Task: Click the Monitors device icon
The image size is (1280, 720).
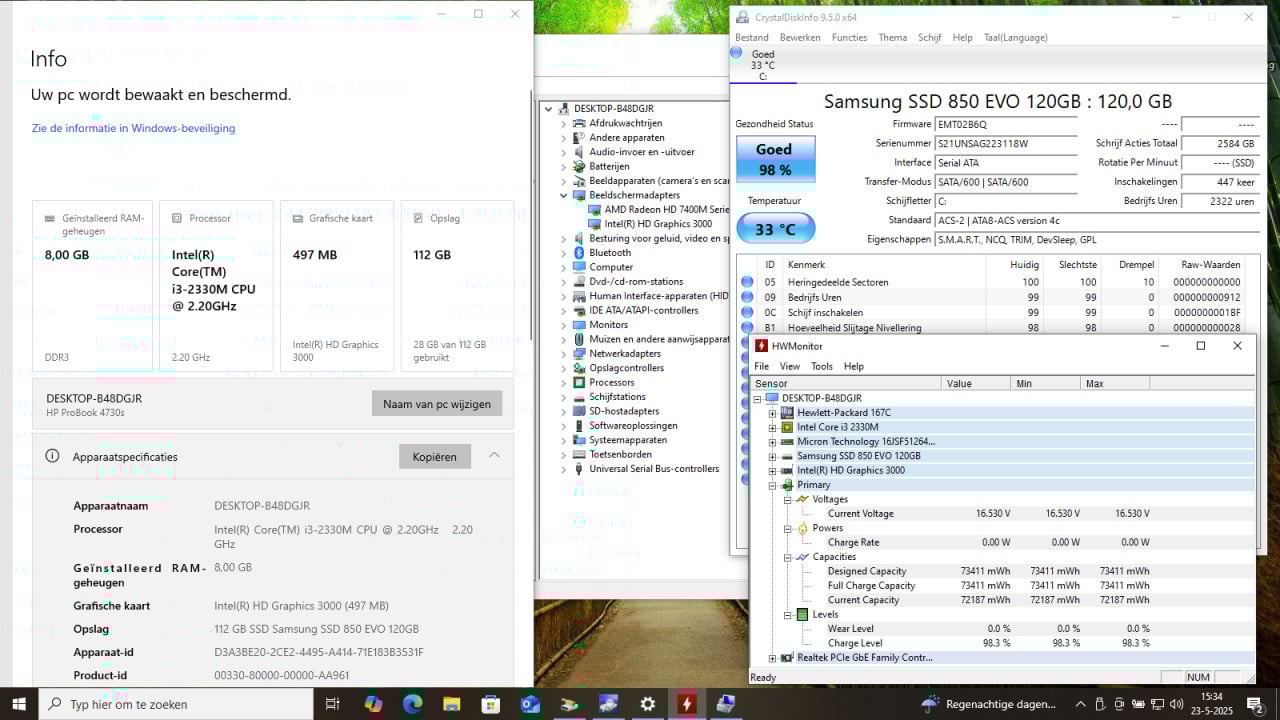Action: tap(579, 325)
